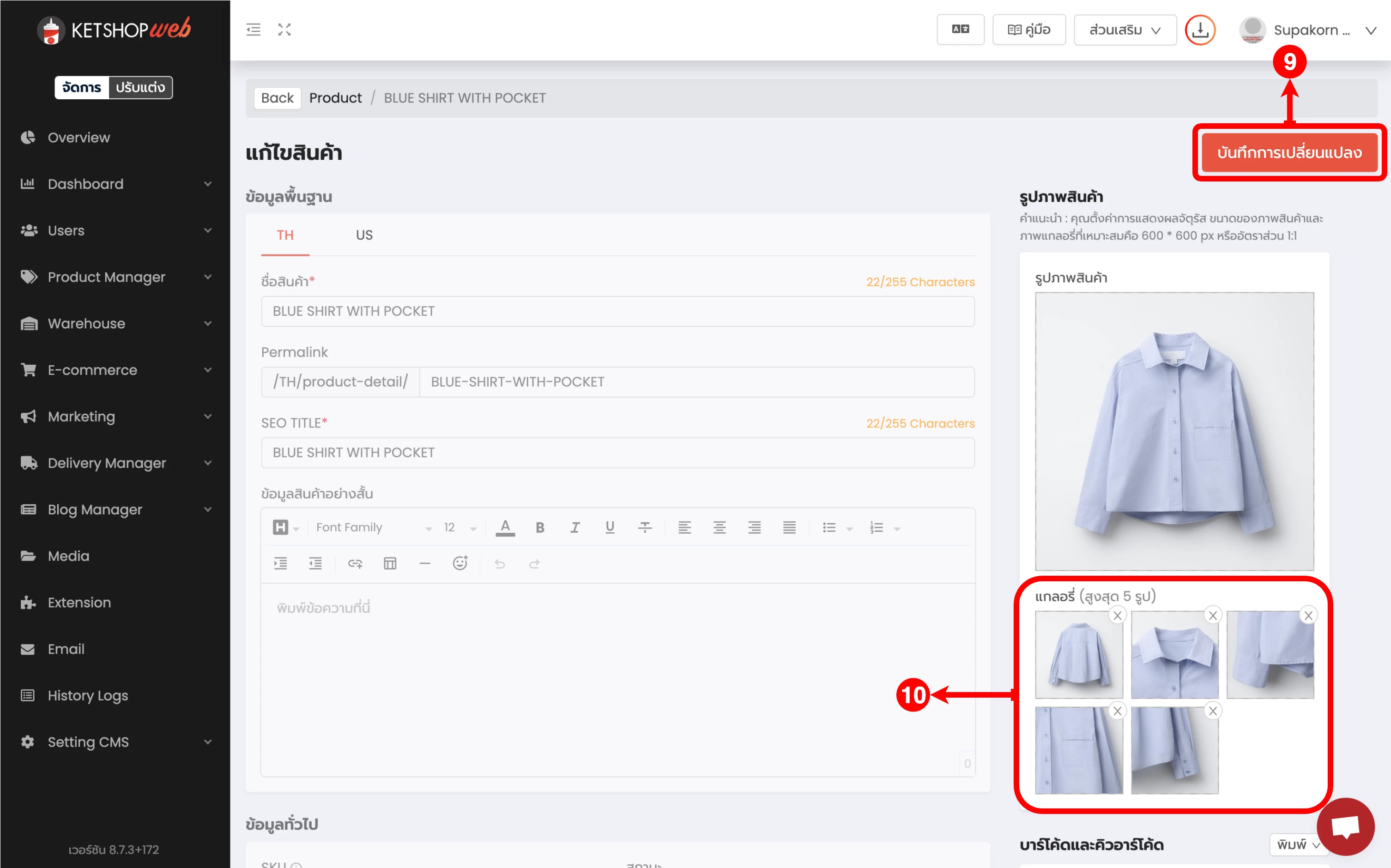Screen dimensions: 1391x868
Task: Open the ส่วนเสริม dropdown
Action: [1125, 30]
